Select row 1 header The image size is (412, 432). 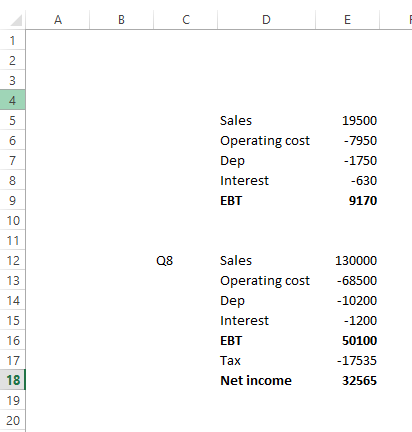pyautogui.click(x=12, y=40)
